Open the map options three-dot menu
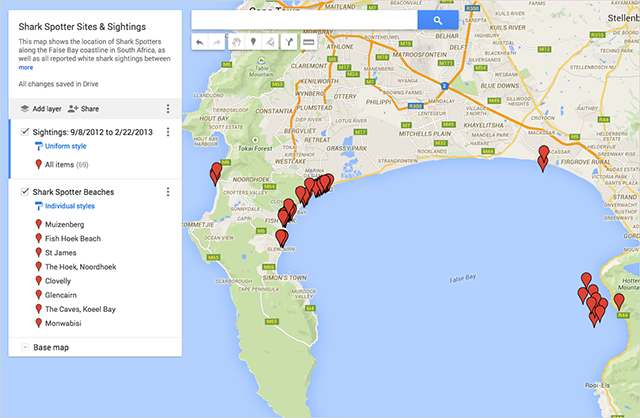 [168, 109]
